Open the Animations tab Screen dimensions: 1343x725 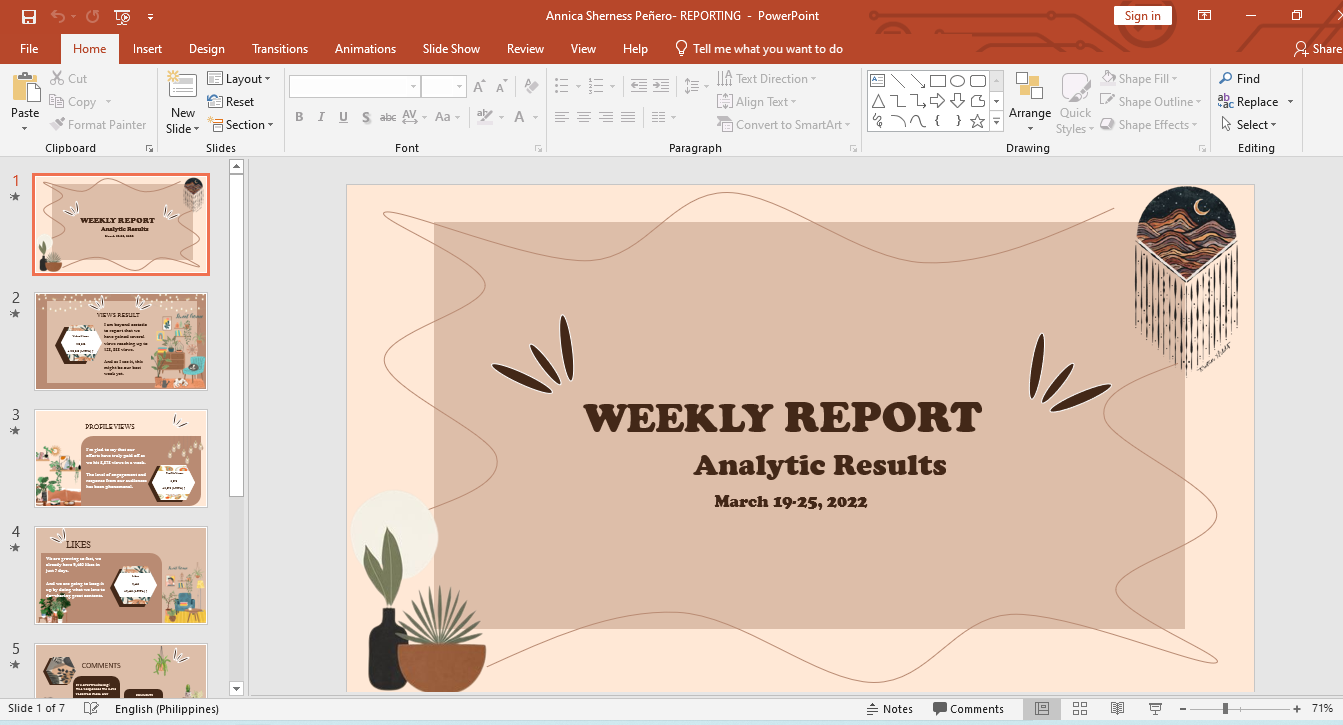(x=365, y=48)
